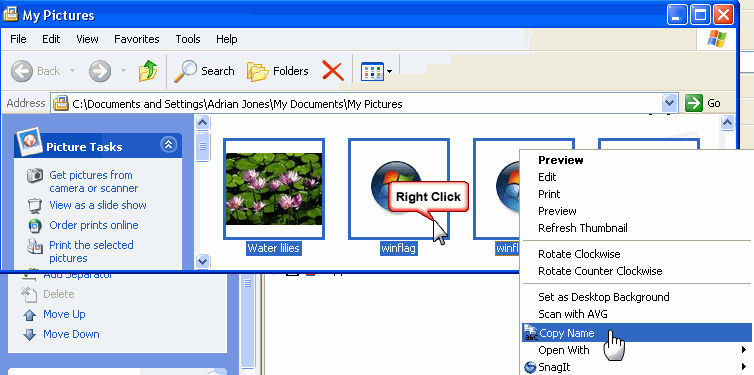Viewport: 754px width, 375px height.
Task: Collapse the Picture Tasks panel
Action: pos(168,145)
